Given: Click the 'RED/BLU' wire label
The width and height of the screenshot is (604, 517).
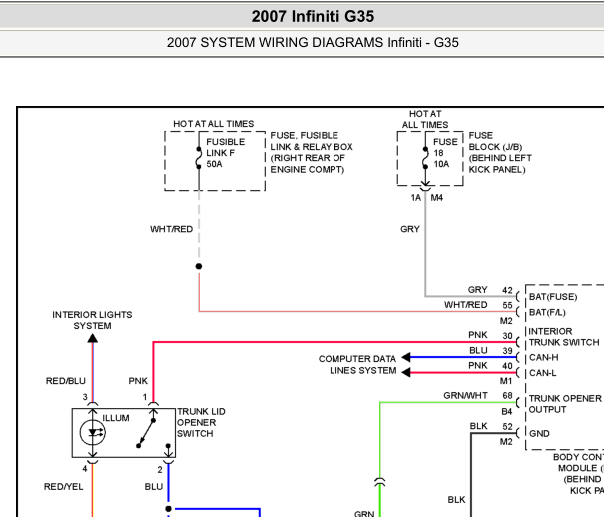Looking at the screenshot, I should pos(65,381).
